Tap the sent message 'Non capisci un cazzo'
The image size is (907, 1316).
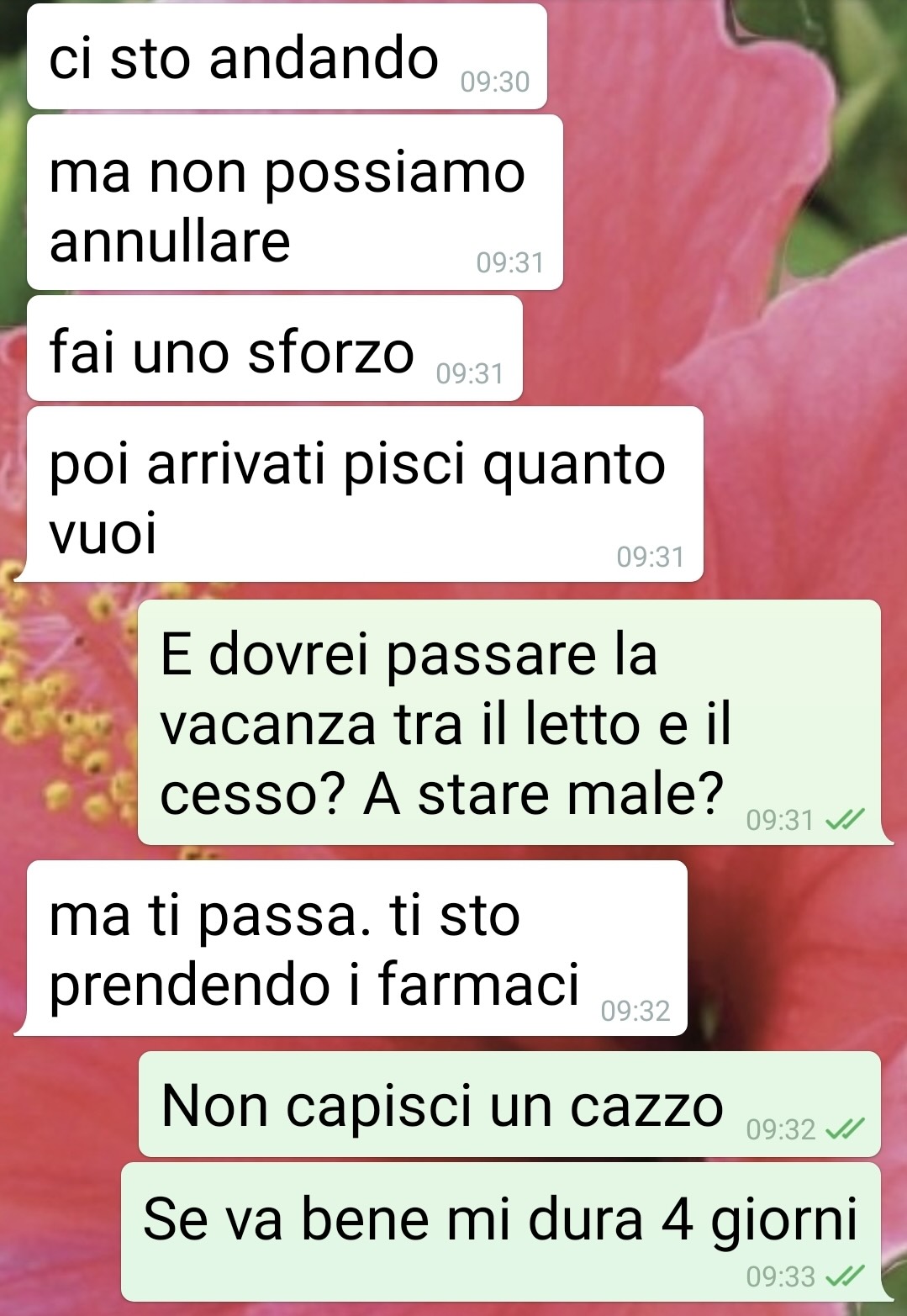(x=509, y=1104)
